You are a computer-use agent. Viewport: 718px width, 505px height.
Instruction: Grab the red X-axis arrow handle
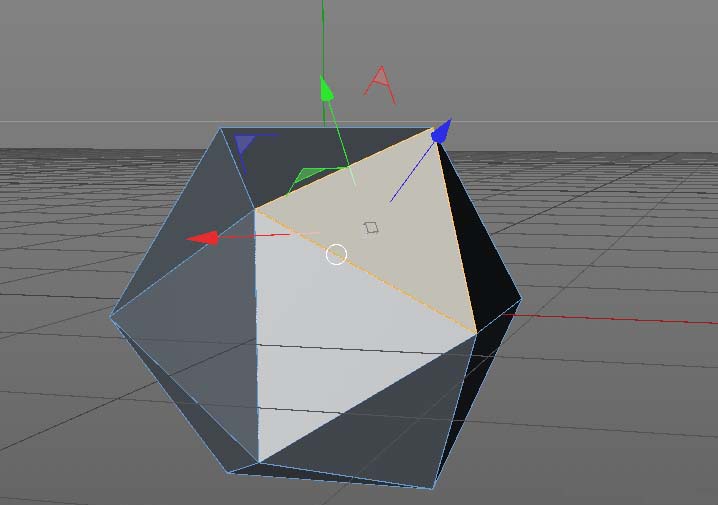(203, 238)
